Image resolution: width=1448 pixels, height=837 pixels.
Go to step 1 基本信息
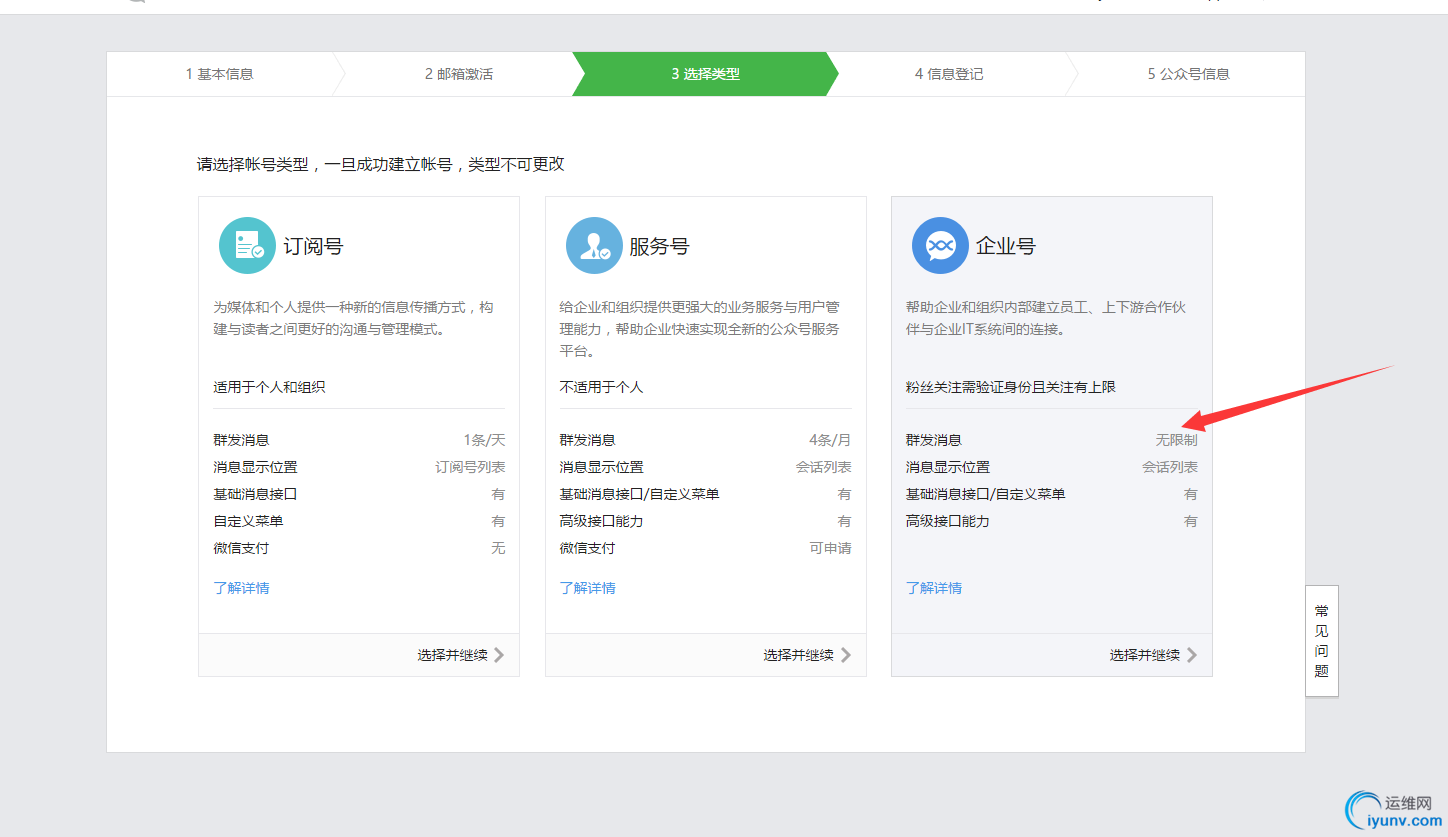click(x=219, y=74)
